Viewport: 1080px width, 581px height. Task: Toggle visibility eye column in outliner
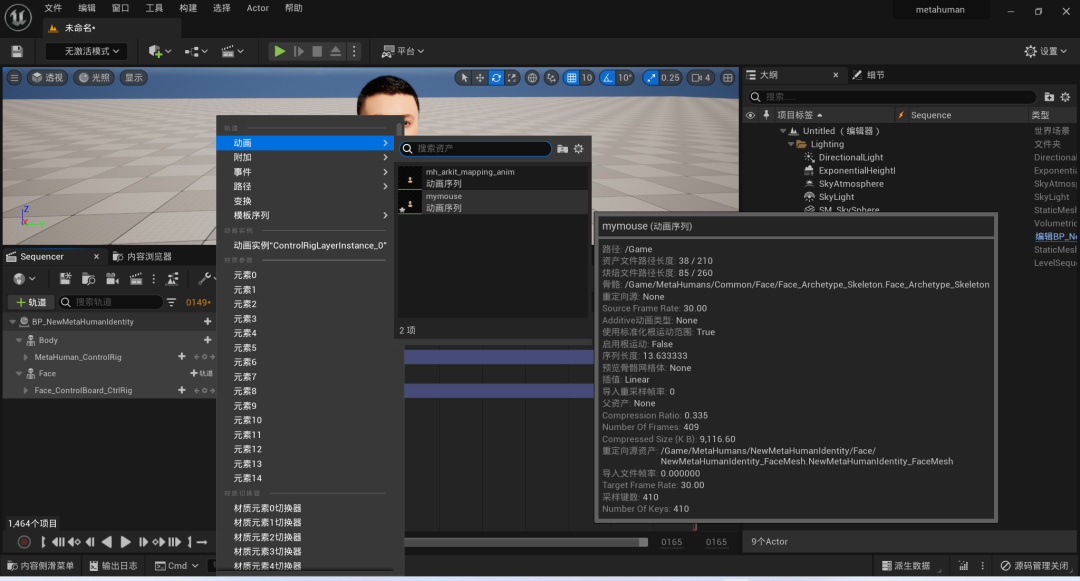pos(750,115)
